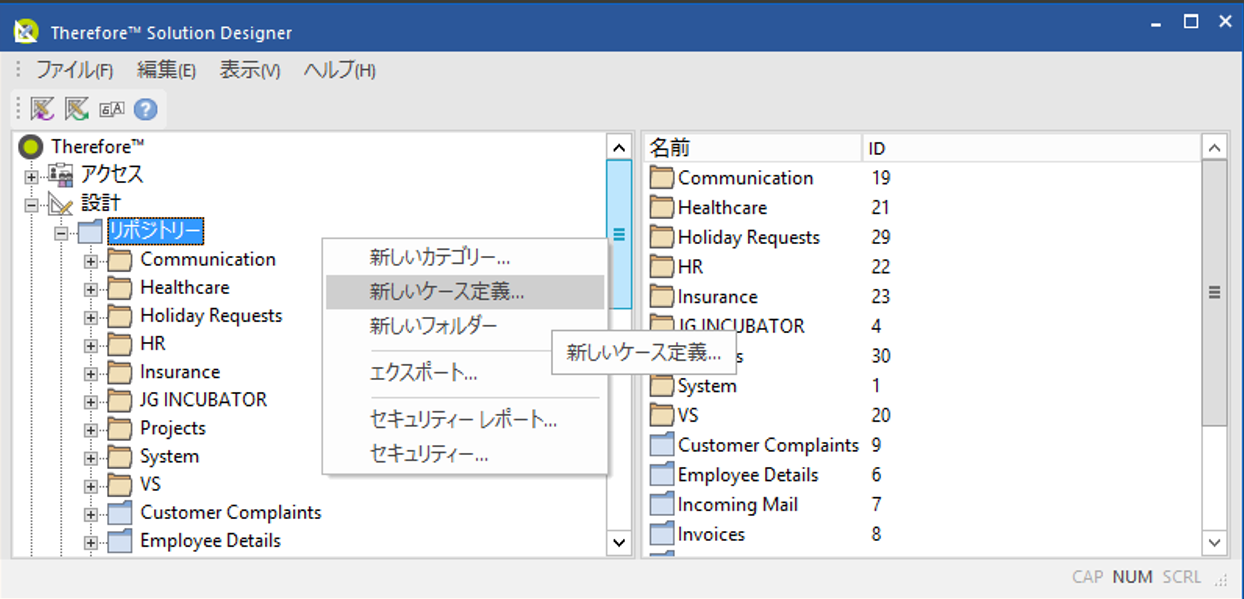This screenshot has width=1244, height=599.
Task: Expand the System folder in the tree
Action: point(91,458)
